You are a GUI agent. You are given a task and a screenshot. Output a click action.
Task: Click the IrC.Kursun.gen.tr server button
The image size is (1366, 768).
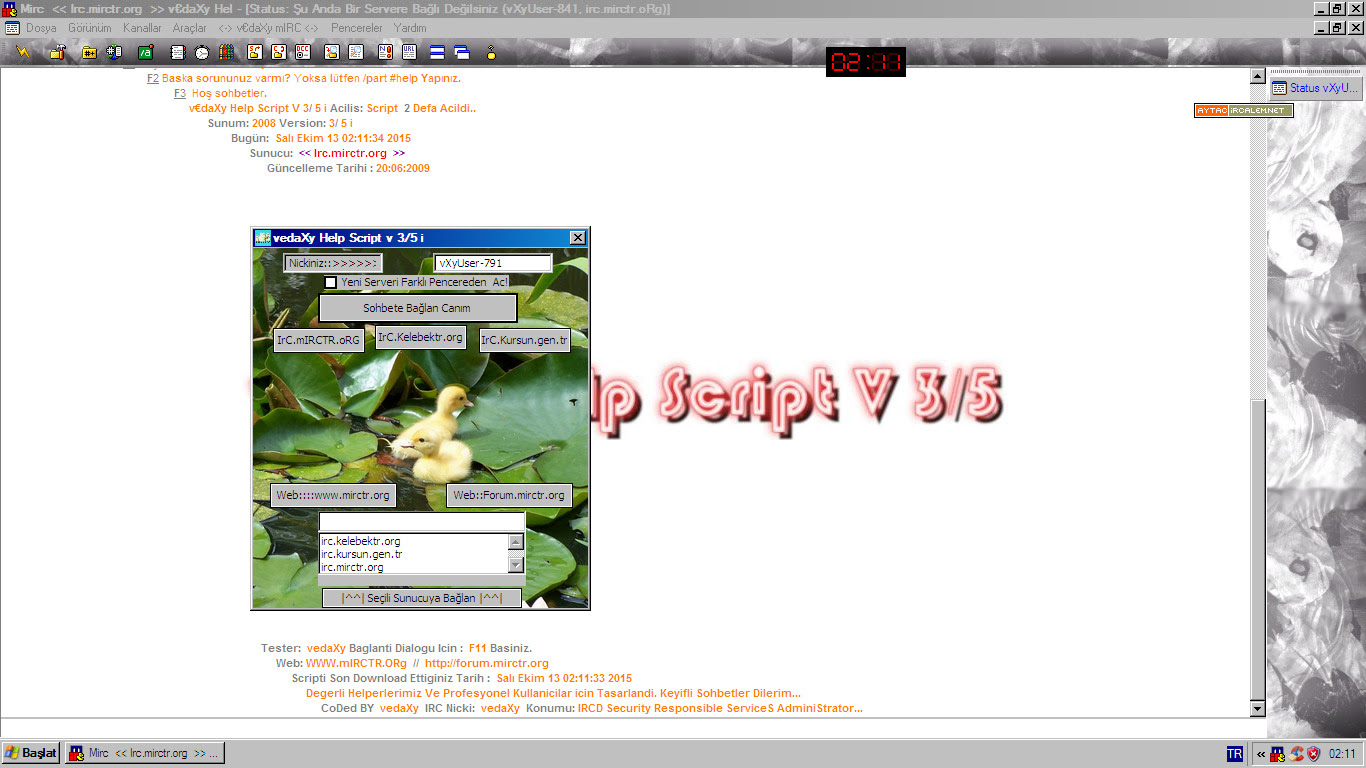pos(524,340)
